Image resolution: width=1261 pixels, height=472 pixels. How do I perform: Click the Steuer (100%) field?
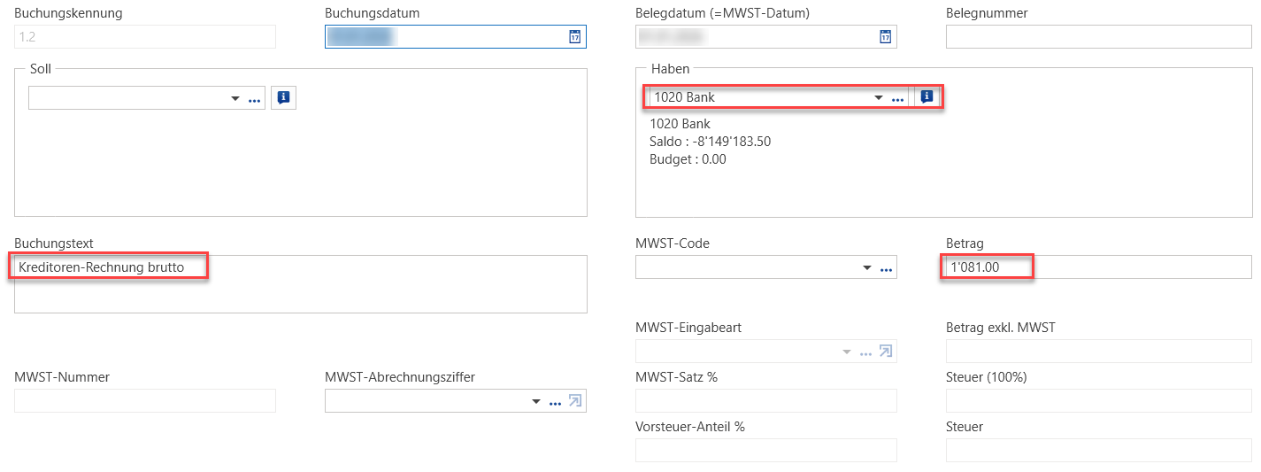click(x=1099, y=401)
